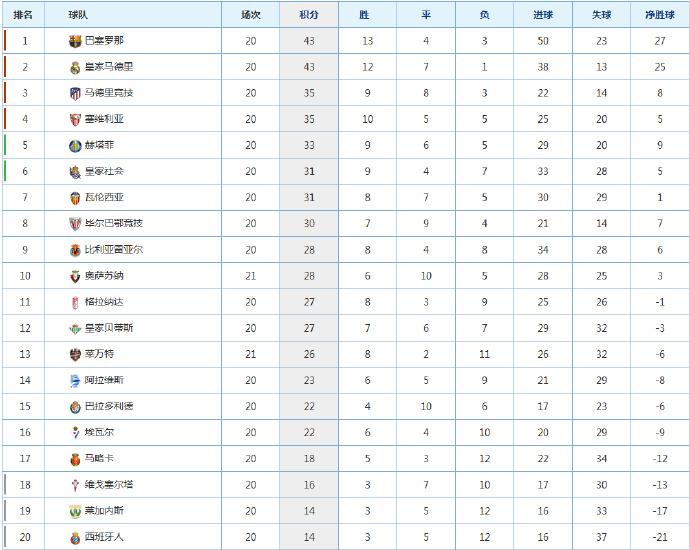Click the 净胜球 goal difference header
The image size is (690, 550).
[658, 15]
